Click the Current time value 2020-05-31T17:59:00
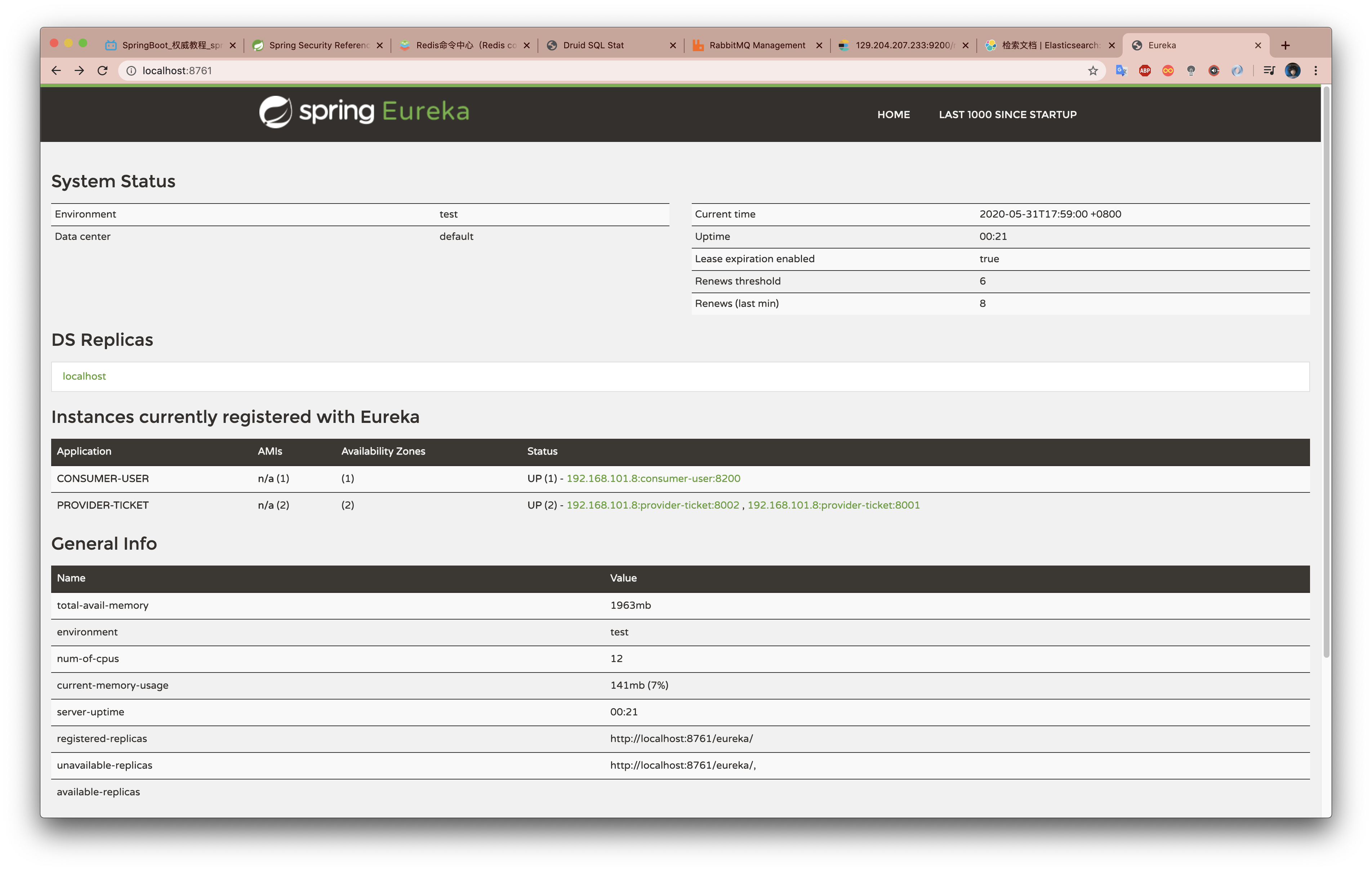 click(x=1050, y=214)
